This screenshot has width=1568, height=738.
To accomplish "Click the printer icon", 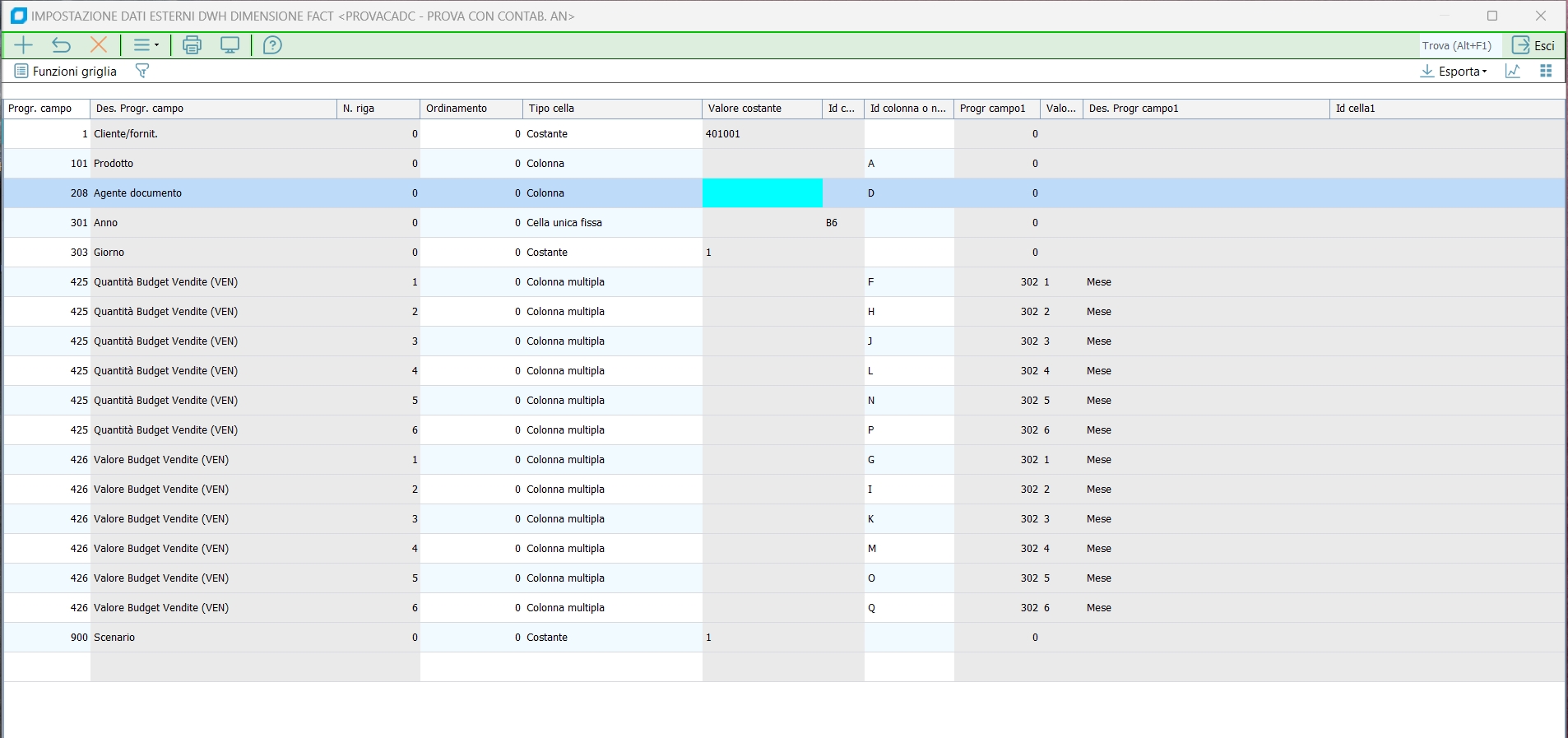I will (192, 45).
